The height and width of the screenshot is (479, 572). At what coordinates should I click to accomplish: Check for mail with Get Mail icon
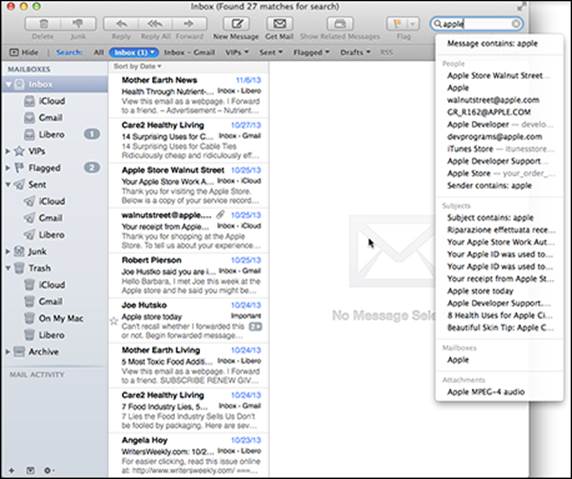pyautogui.click(x=279, y=24)
